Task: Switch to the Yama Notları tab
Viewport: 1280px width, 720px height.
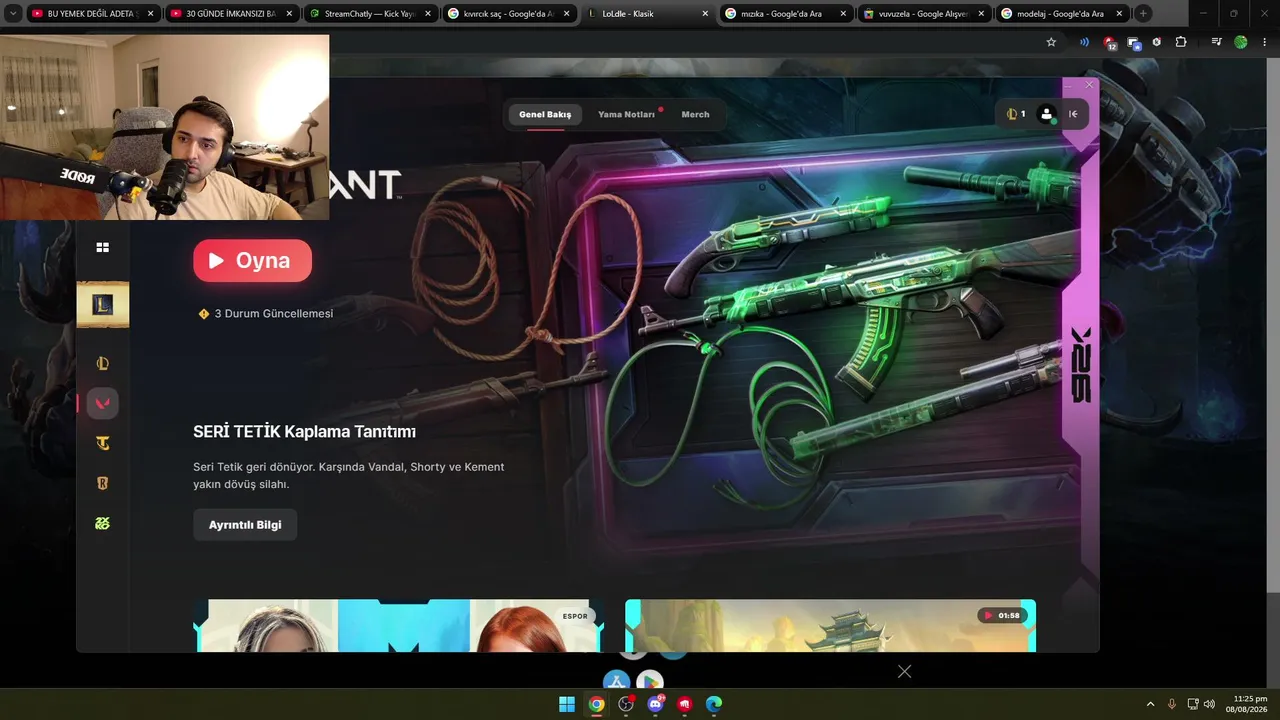Action: (x=627, y=114)
